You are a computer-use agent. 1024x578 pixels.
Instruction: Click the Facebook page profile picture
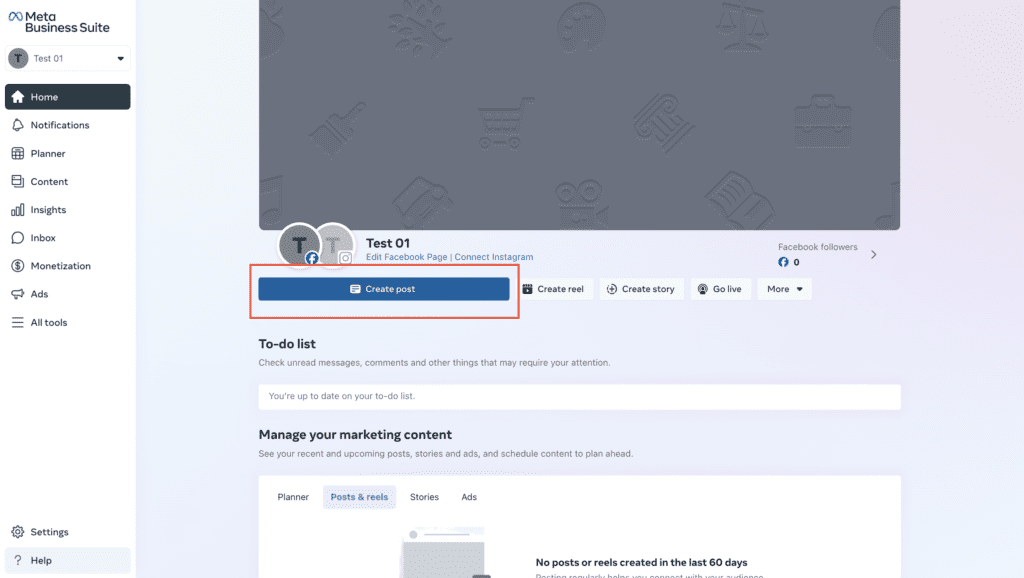tap(299, 245)
